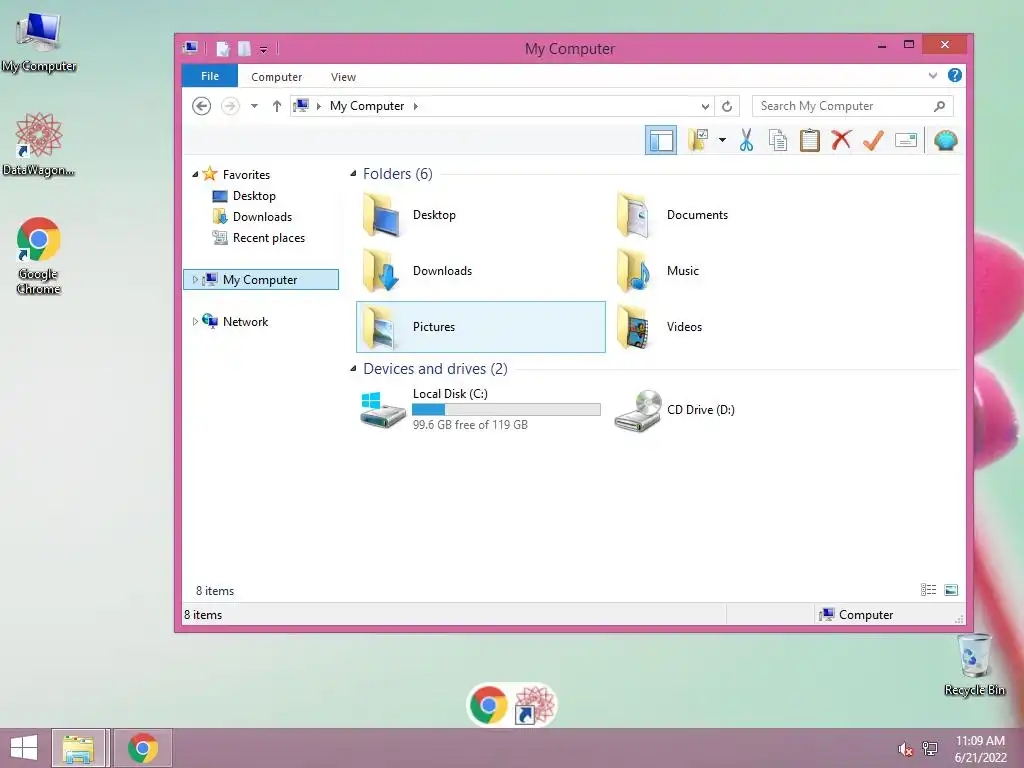Click the Paste clipboard icon

click(x=810, y=140)
